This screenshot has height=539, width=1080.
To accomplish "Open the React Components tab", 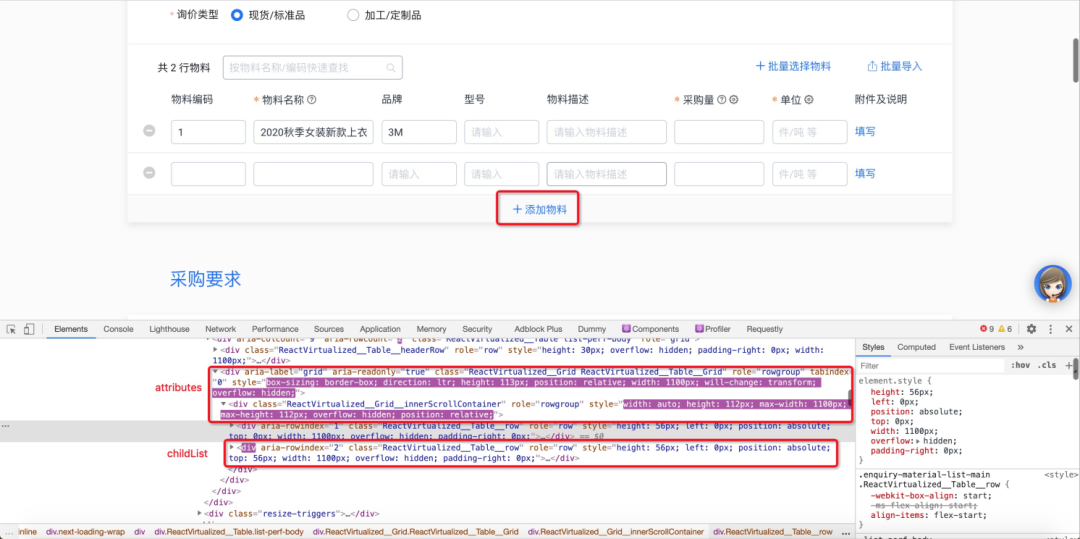I will click(x=650, y=329).
